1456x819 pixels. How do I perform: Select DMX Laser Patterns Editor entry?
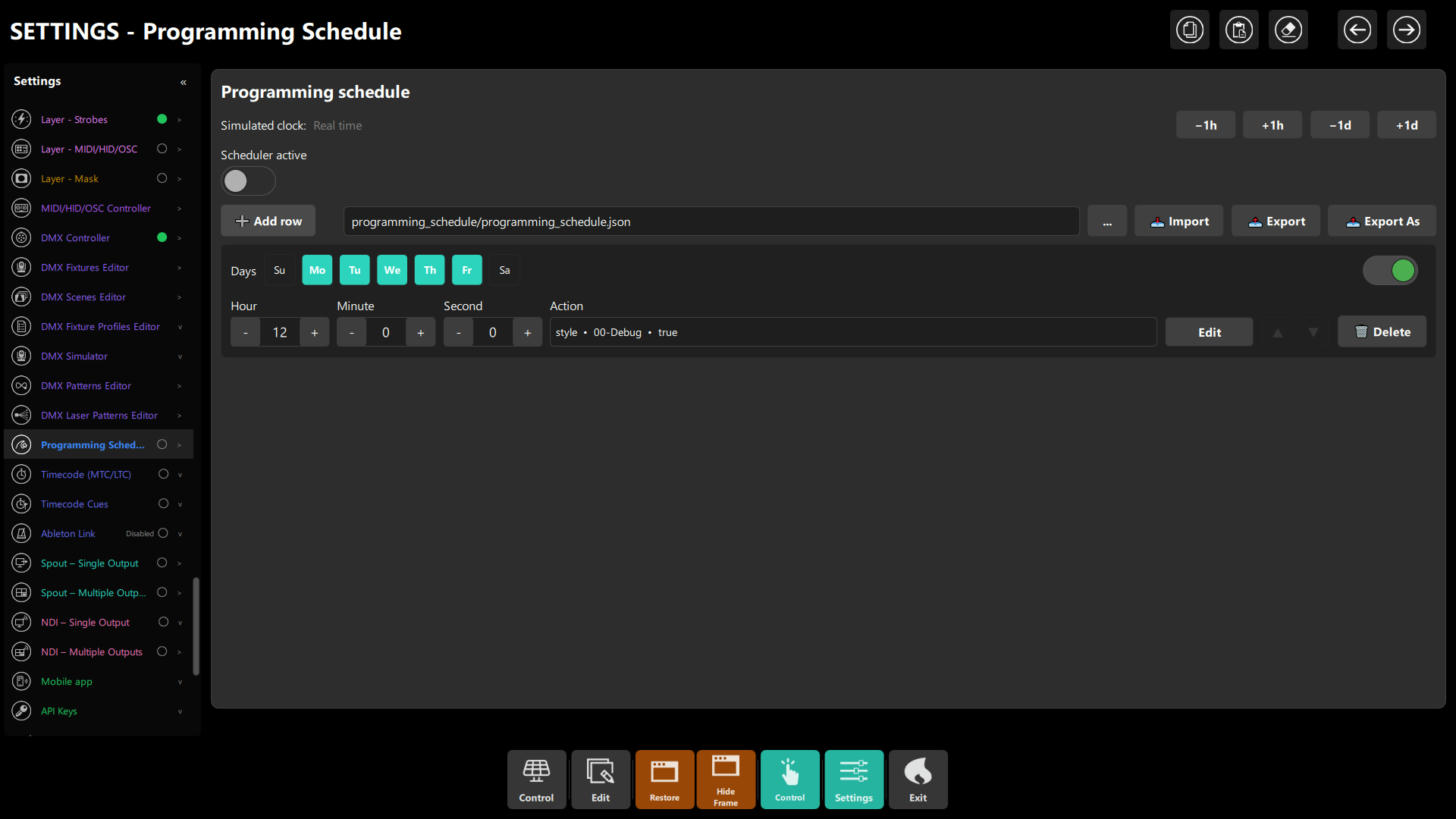click(x=99, y=415)
